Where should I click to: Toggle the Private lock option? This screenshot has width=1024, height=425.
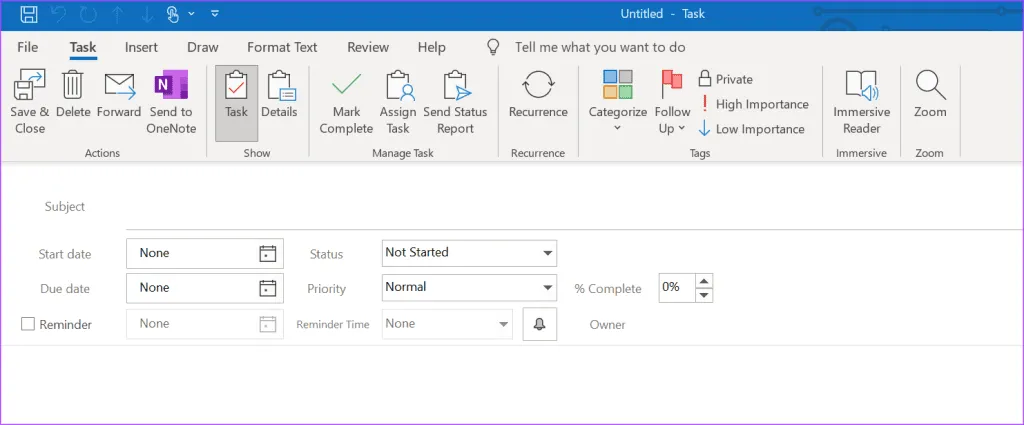[726, 79]
